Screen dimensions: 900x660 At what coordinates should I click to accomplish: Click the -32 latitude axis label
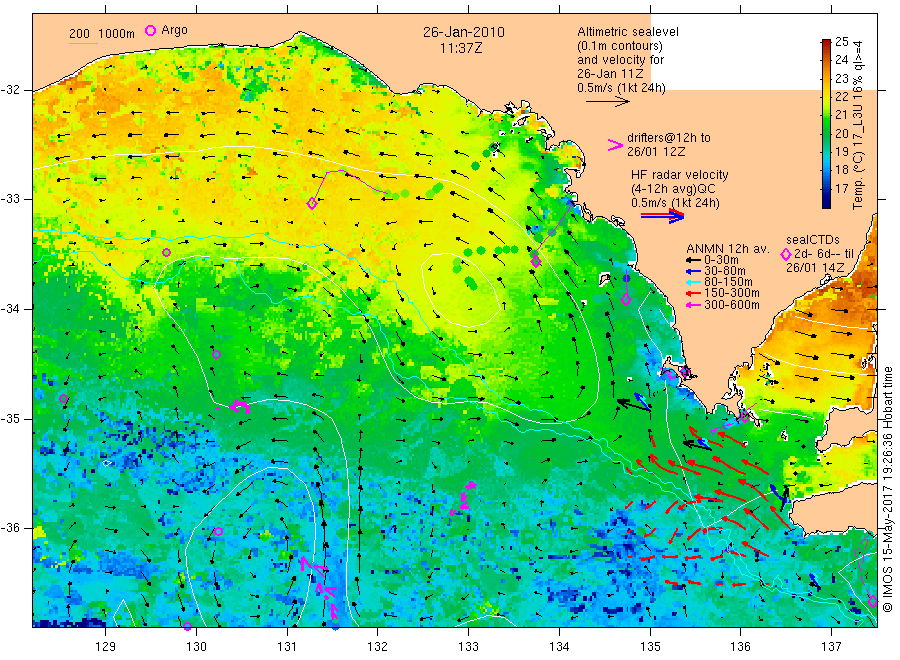(11, 90)
